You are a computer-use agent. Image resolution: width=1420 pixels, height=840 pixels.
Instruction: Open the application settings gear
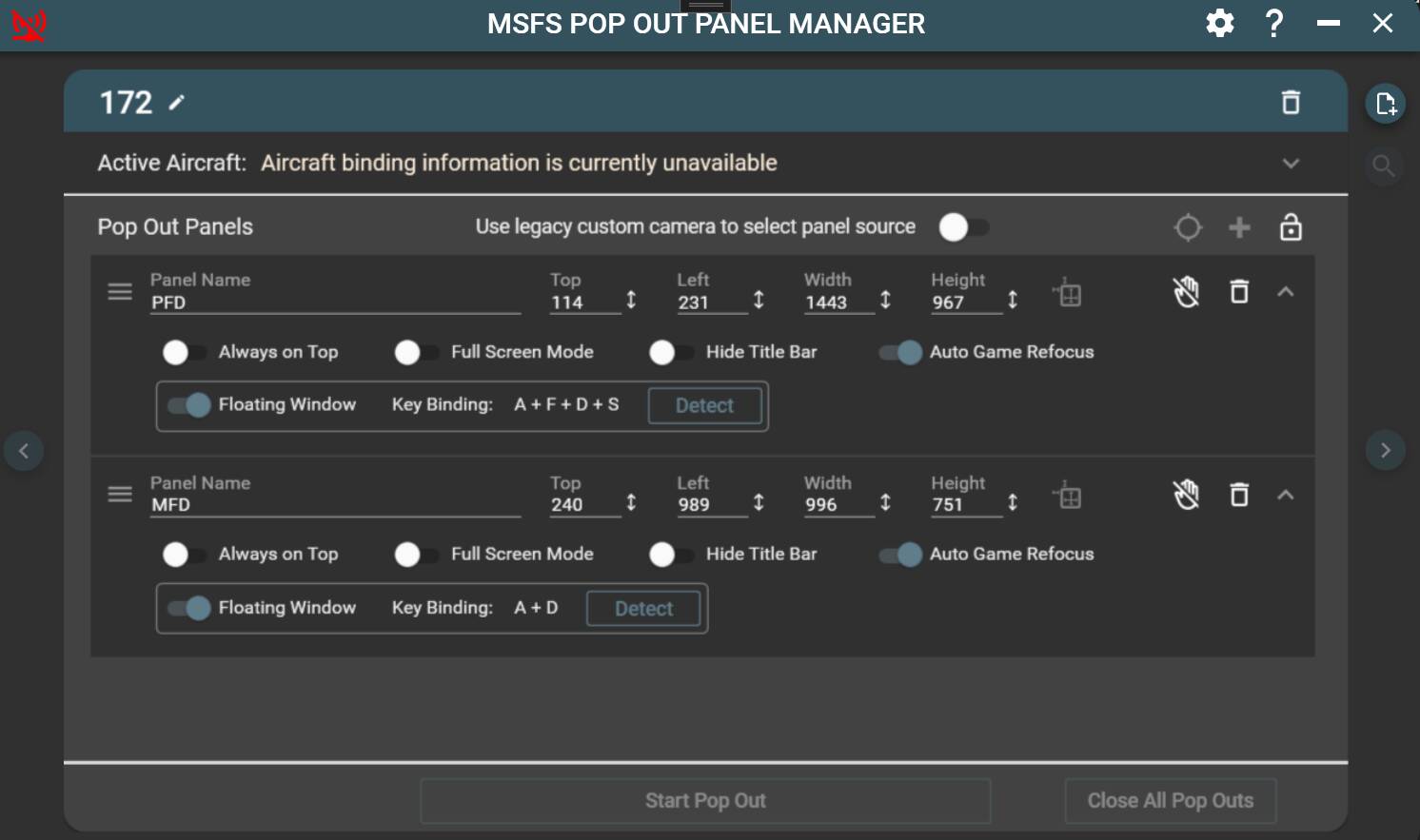coord(1219,23)
